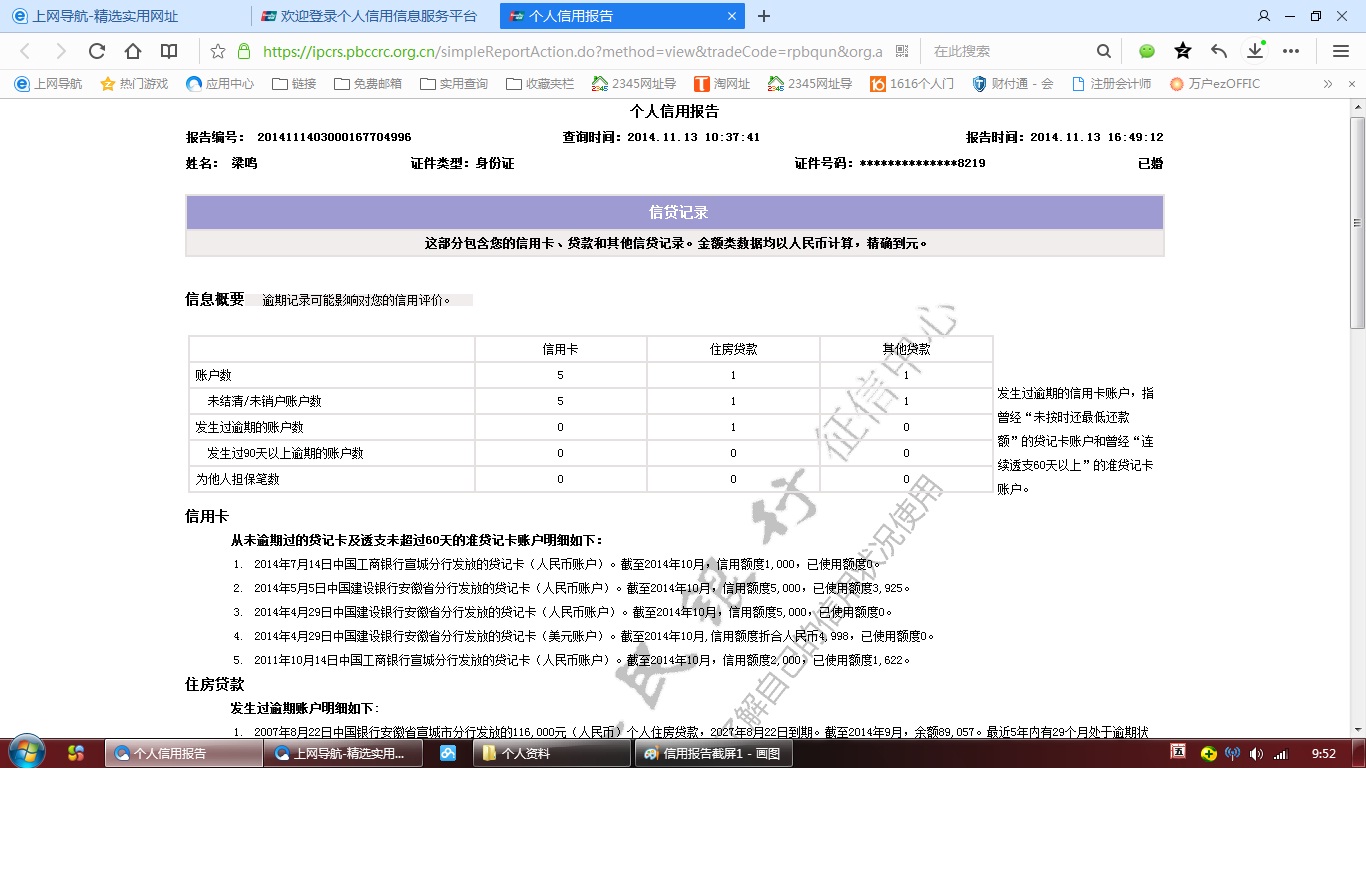Open the 链接 bookmarks folder
The image size is (1366, 875).
click(294, 84)
